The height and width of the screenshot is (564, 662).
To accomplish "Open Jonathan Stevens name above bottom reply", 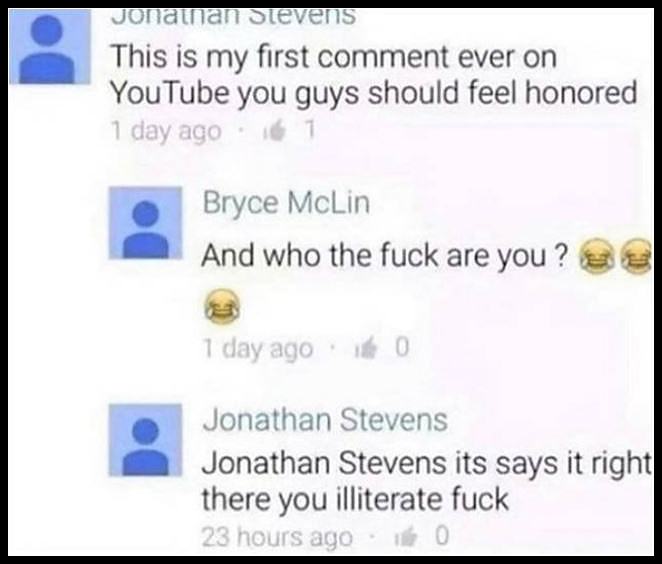I will (x=325, y=420).
